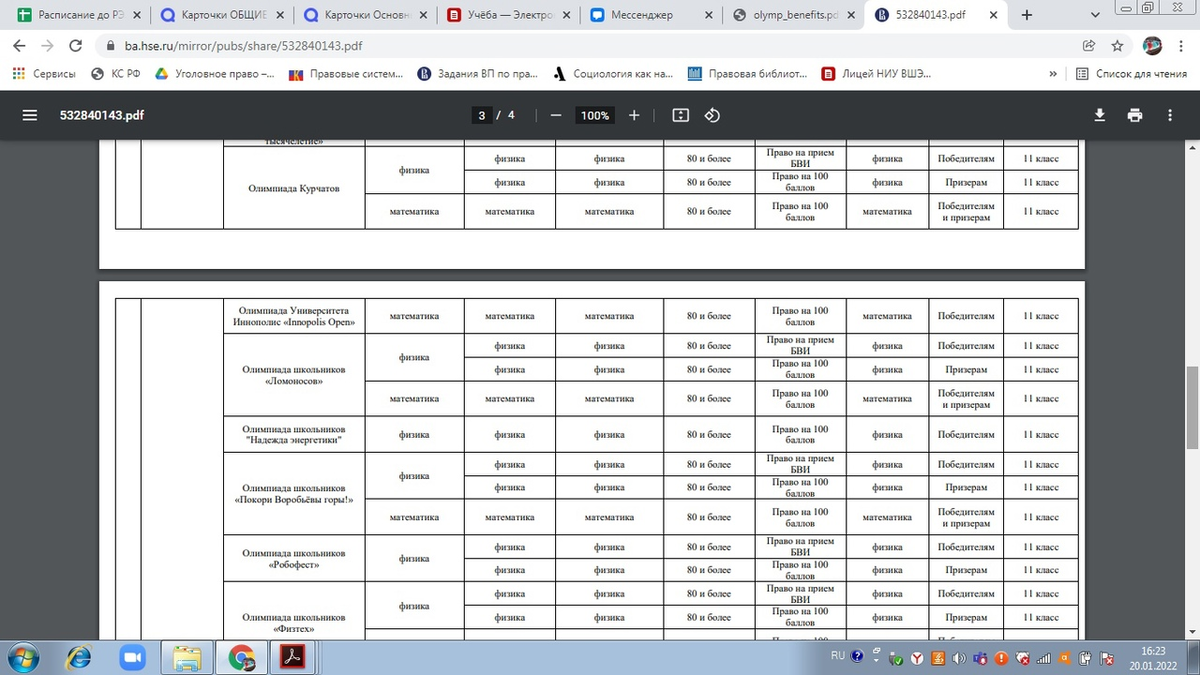1200x675 pixels.
Task: Zoom in the PDF document
Action: tap(634, 115)
